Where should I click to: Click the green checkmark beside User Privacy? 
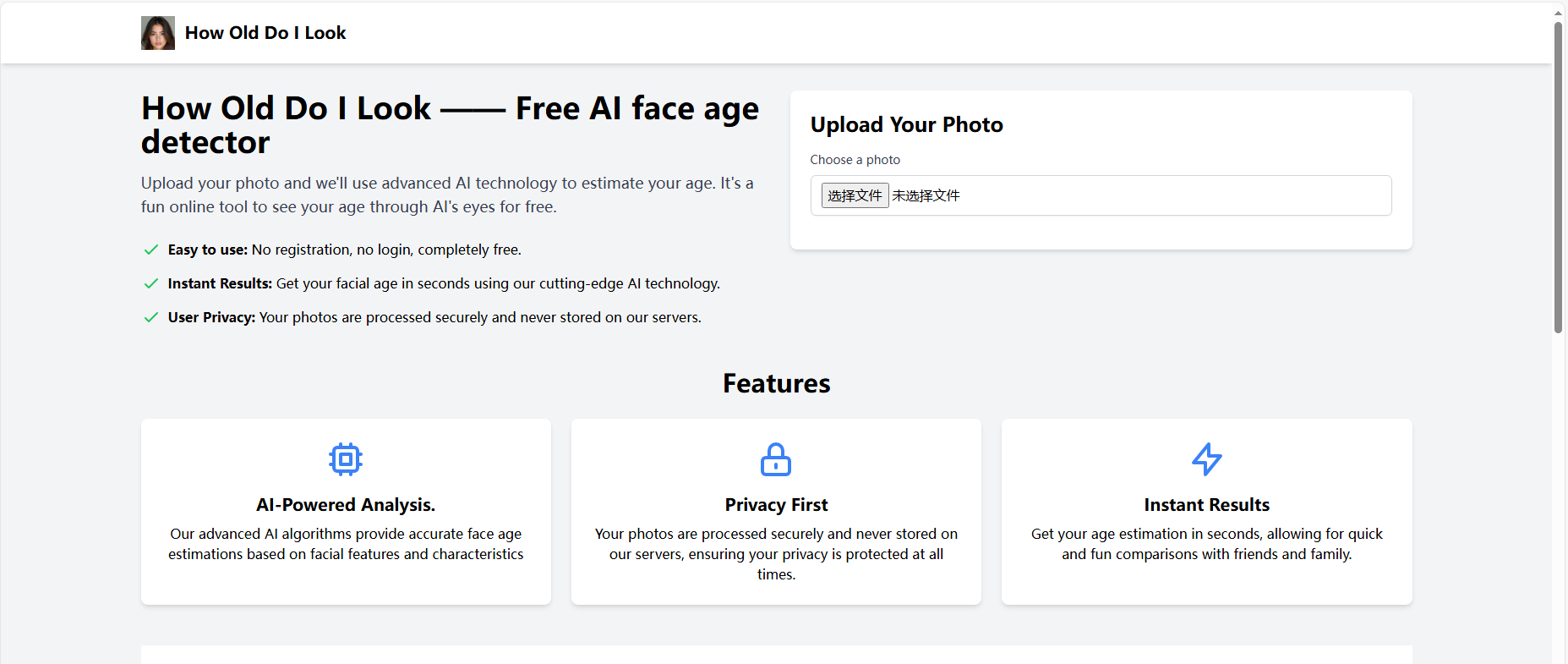pyautogui.click(x=151, y=317)
